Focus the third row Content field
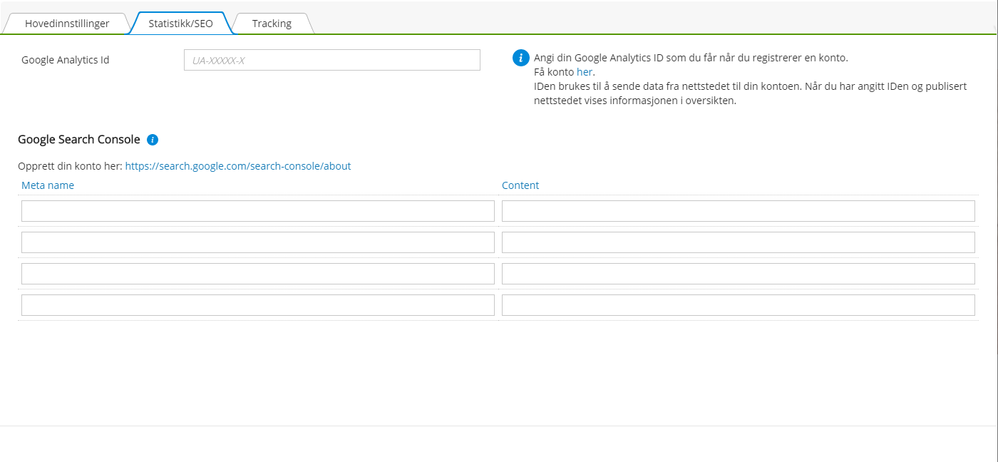 738,274
